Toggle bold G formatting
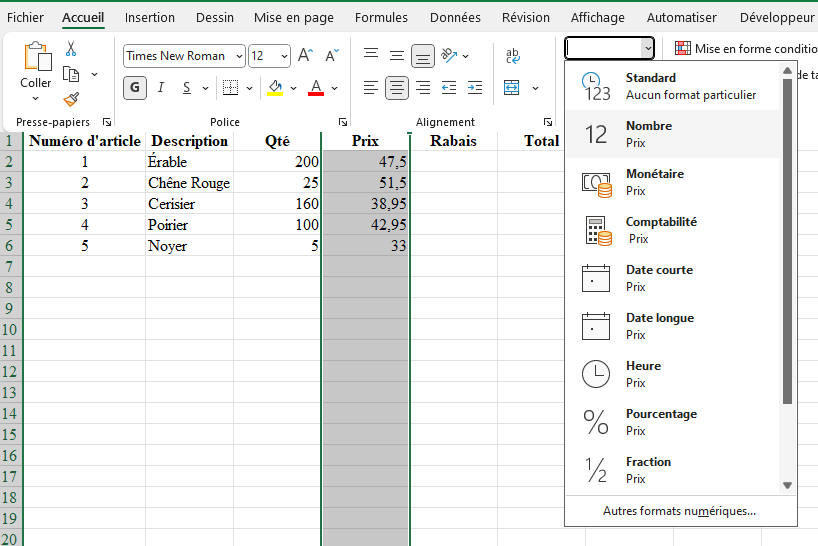This screenshot has width=818, height=546. point(135,88)
